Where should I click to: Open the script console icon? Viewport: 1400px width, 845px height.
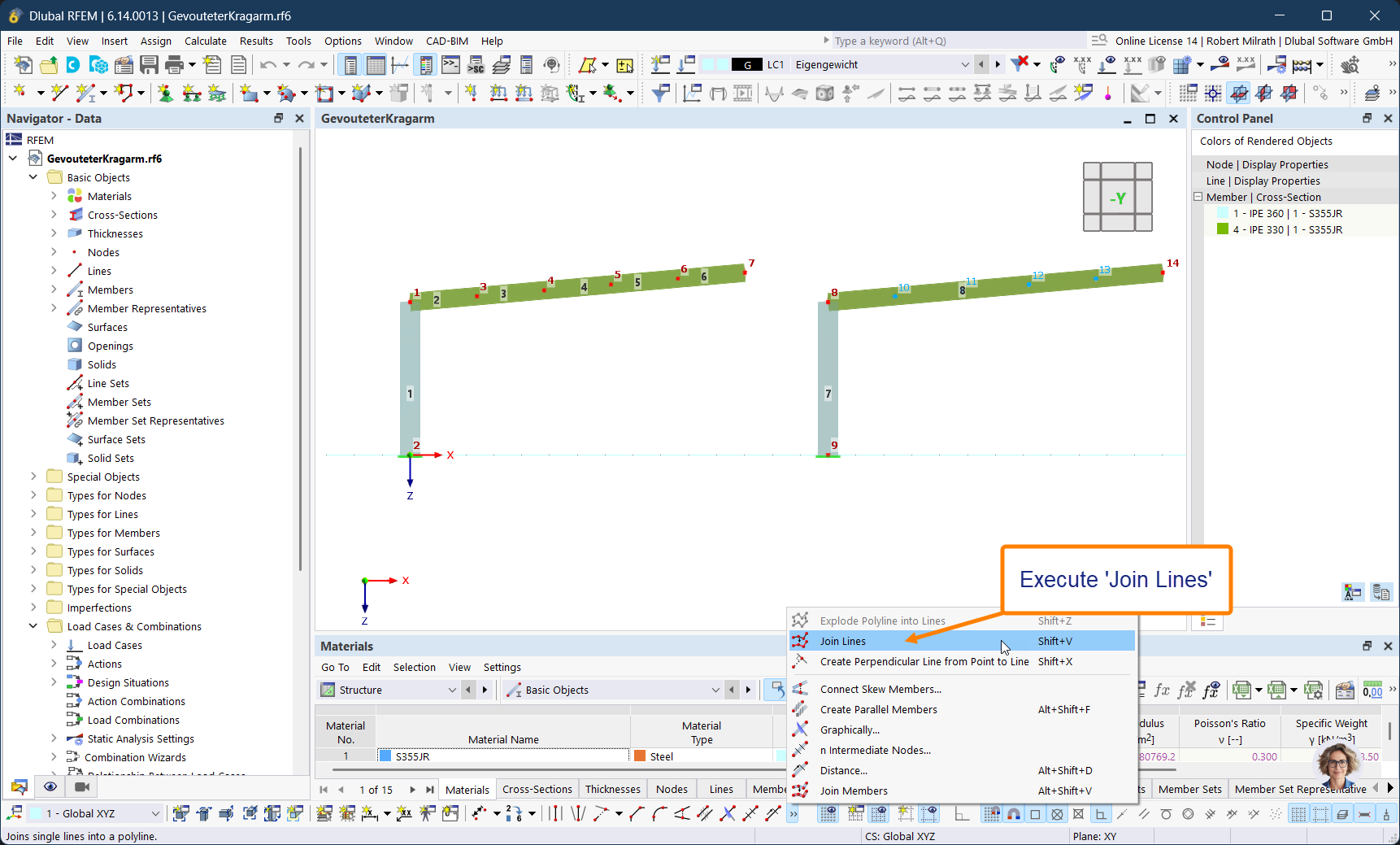tap(451, 65)
